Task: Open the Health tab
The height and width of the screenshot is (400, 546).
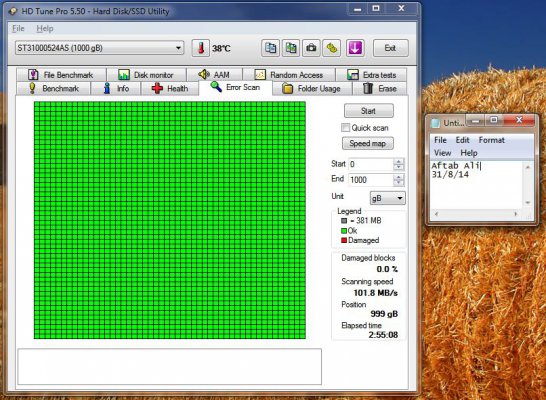Action: tap(170, 88)
